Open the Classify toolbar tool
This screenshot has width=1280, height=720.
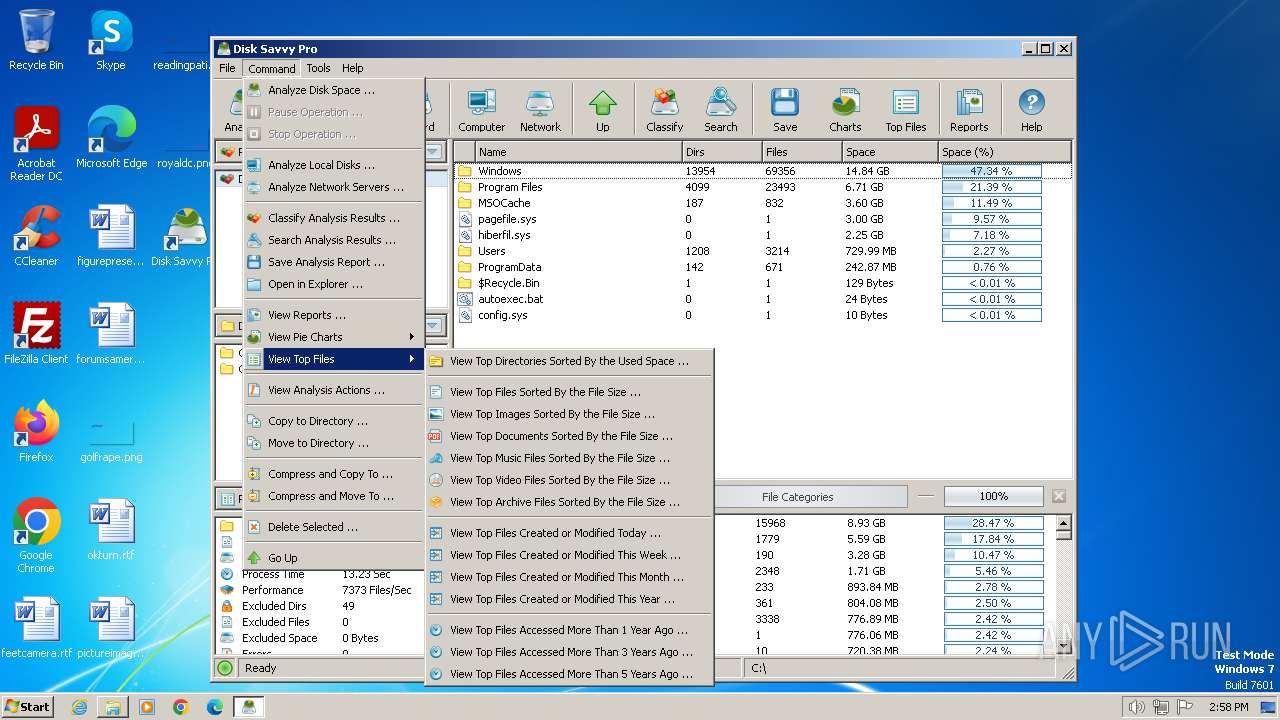point(664,110)
